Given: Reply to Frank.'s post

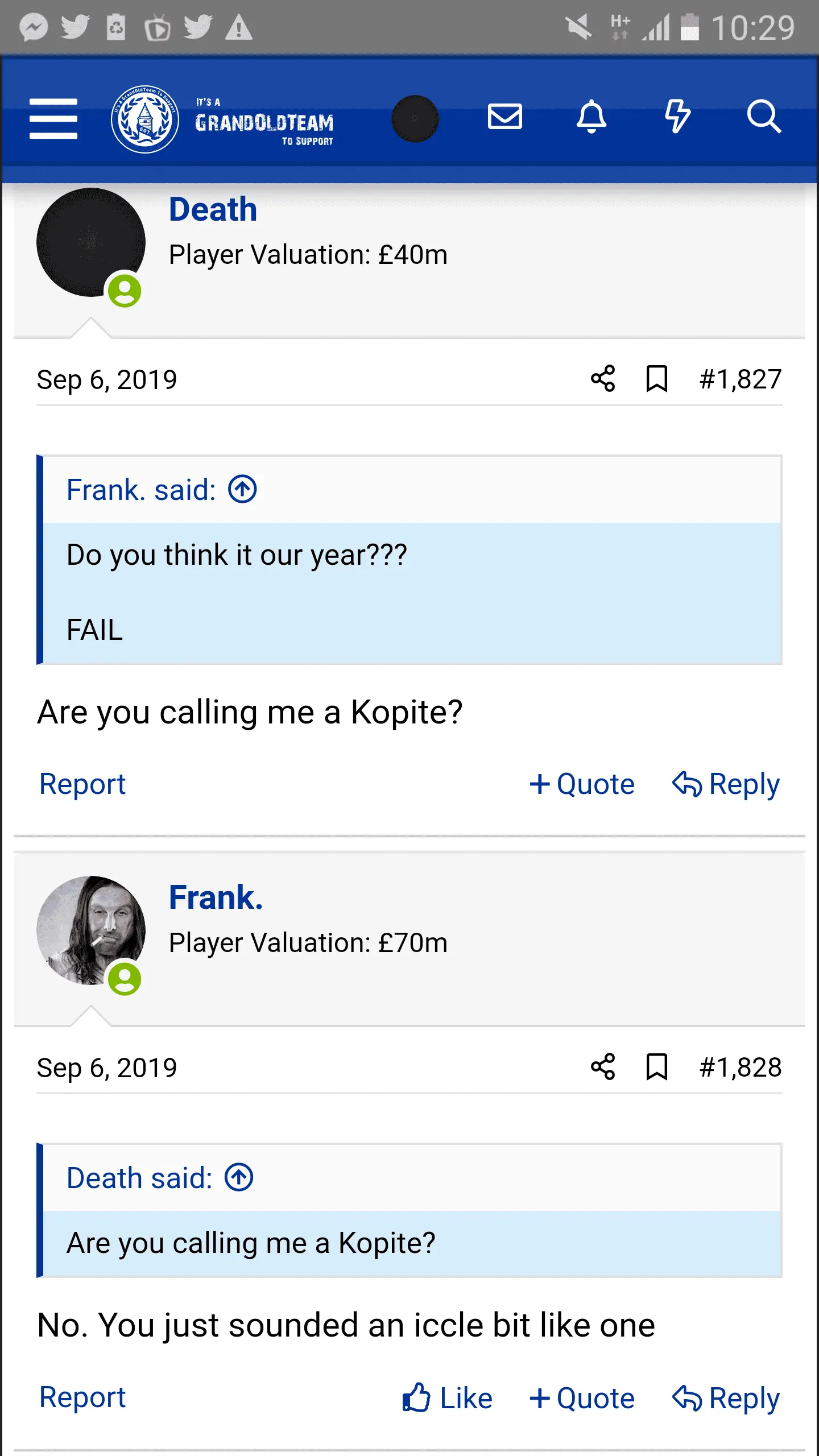Looking at the screenshot, I should tap(726, 1398).
